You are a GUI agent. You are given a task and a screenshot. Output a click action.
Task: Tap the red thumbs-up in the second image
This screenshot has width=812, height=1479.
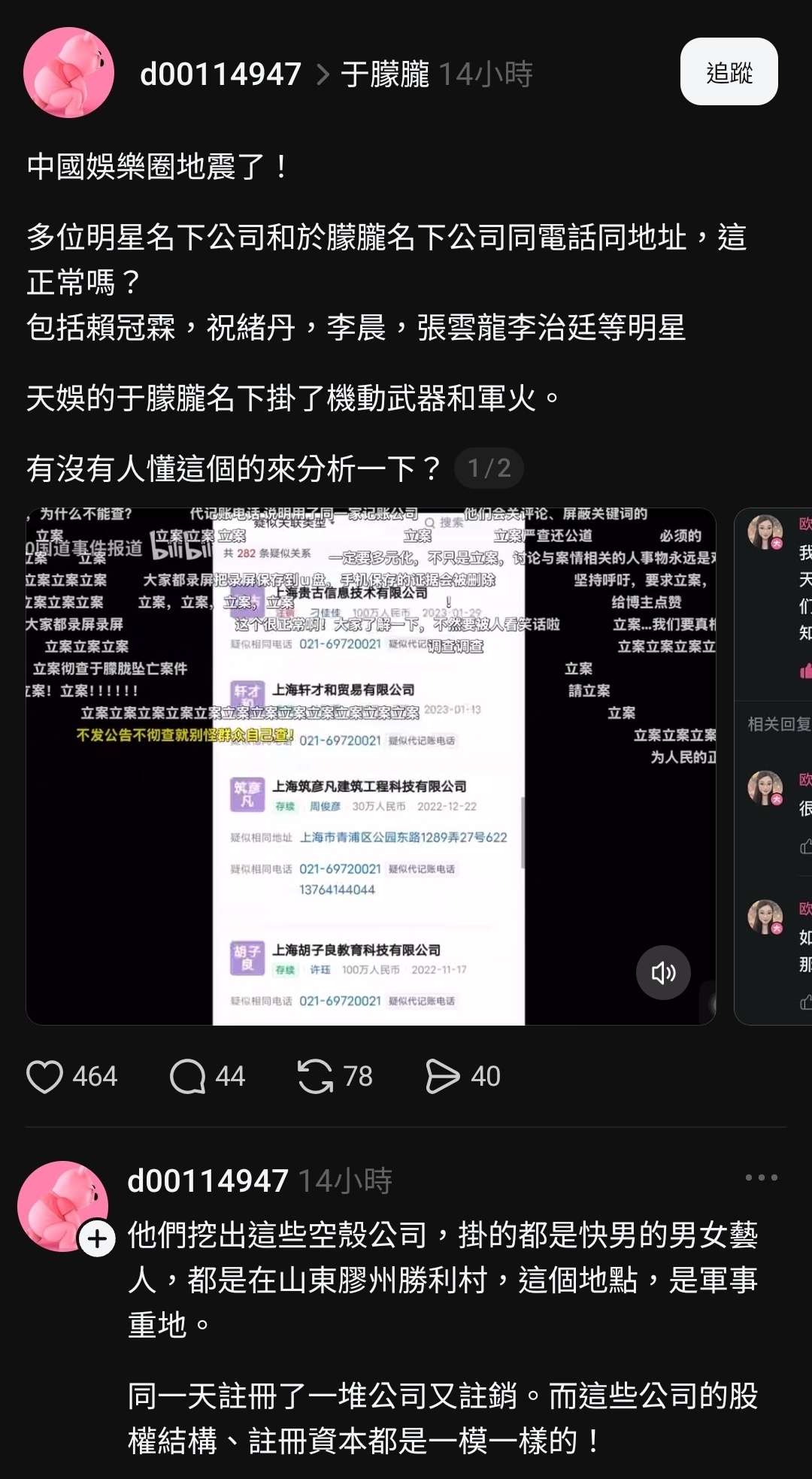pyautogui.click(x=805, y=670)
